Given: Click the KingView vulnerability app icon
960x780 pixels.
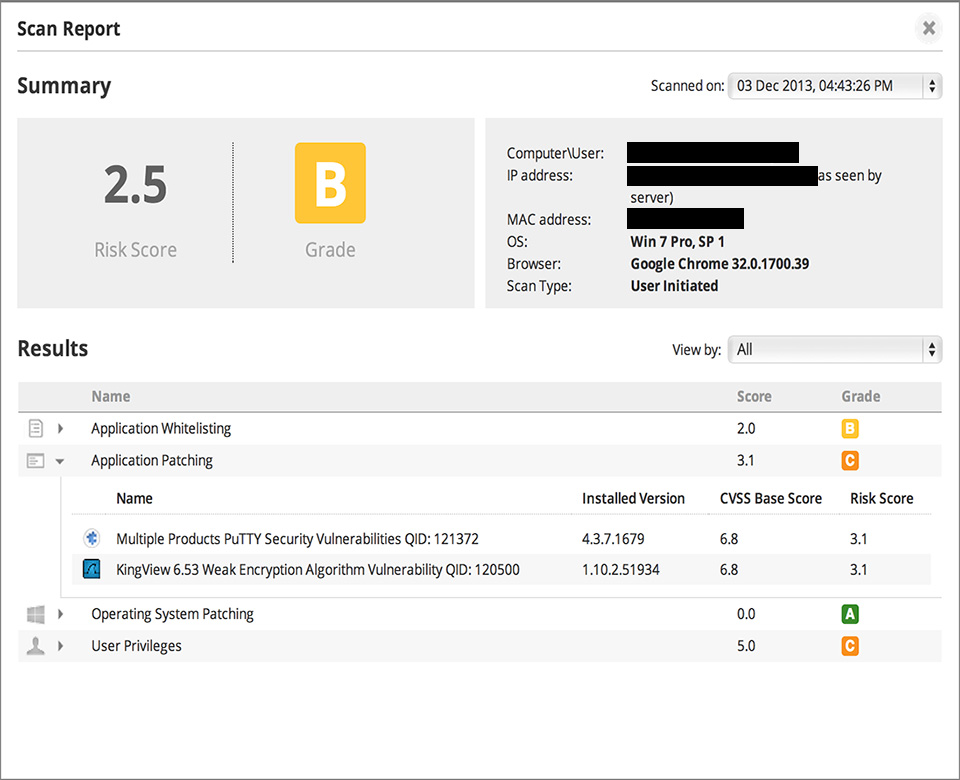Looking at the screenshot, I should (x=91, y=569).
